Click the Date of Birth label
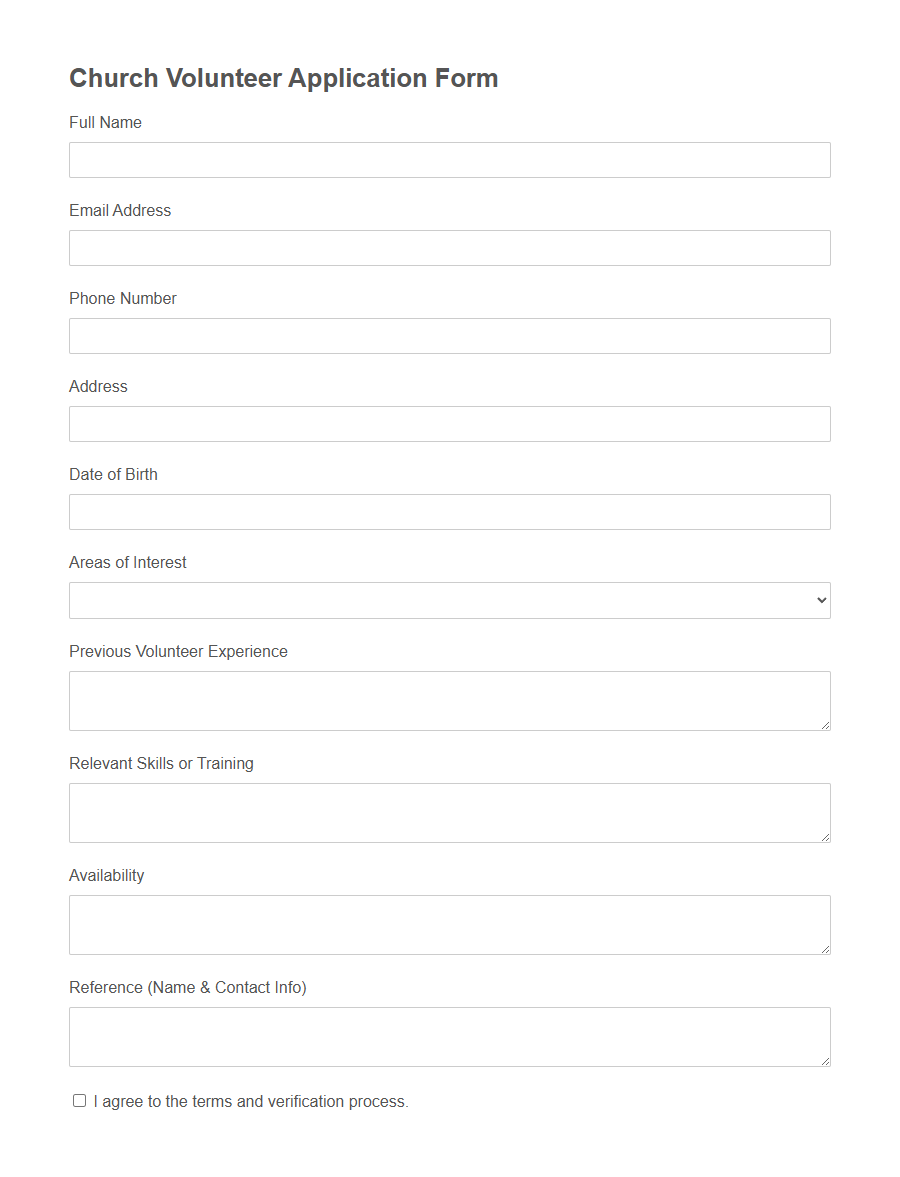This screenshot has height=1177, width=900. coord(113,474)
